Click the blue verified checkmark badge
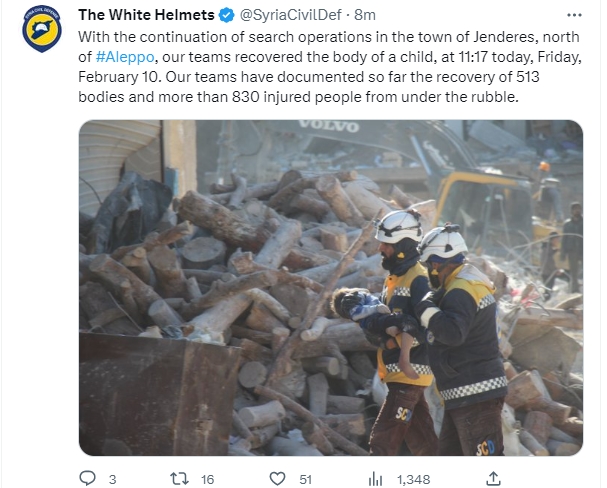 pyautogui.click(x=226, y=15)
